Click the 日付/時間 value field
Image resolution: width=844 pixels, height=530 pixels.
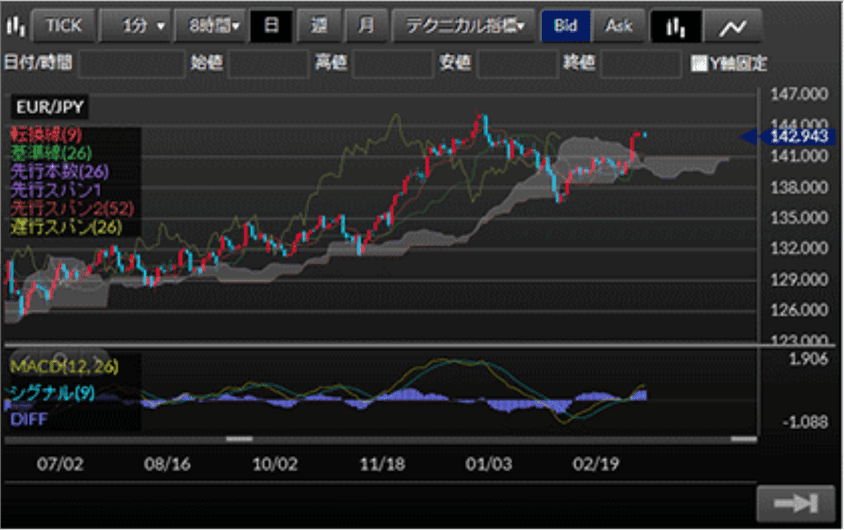click(131, 63)
